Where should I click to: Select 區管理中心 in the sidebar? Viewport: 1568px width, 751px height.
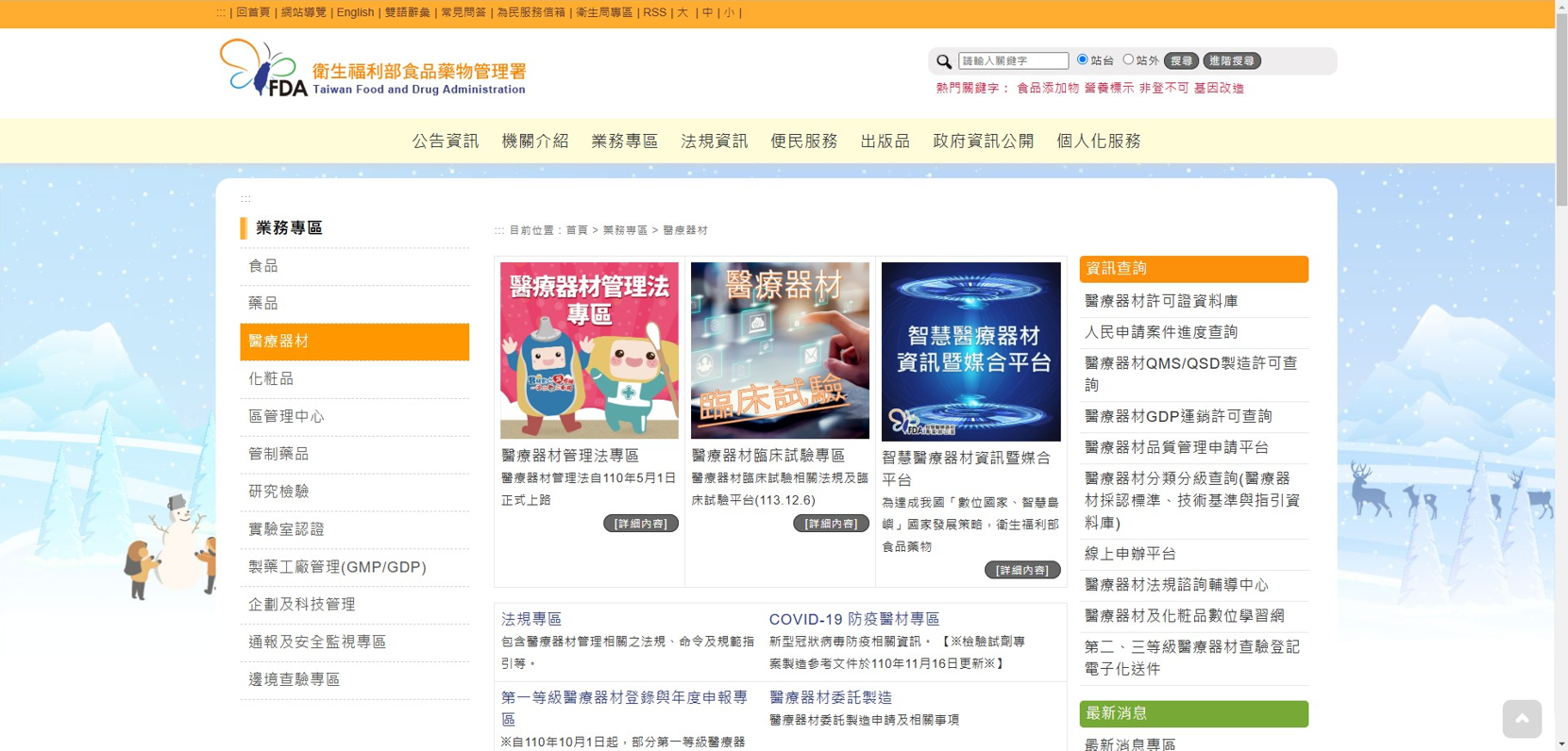click(x=354, y=417)
